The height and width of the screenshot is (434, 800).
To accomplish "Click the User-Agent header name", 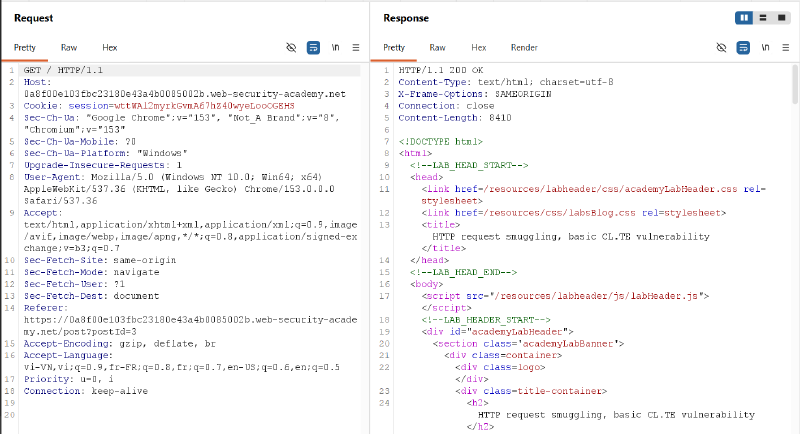I will 55,177.
